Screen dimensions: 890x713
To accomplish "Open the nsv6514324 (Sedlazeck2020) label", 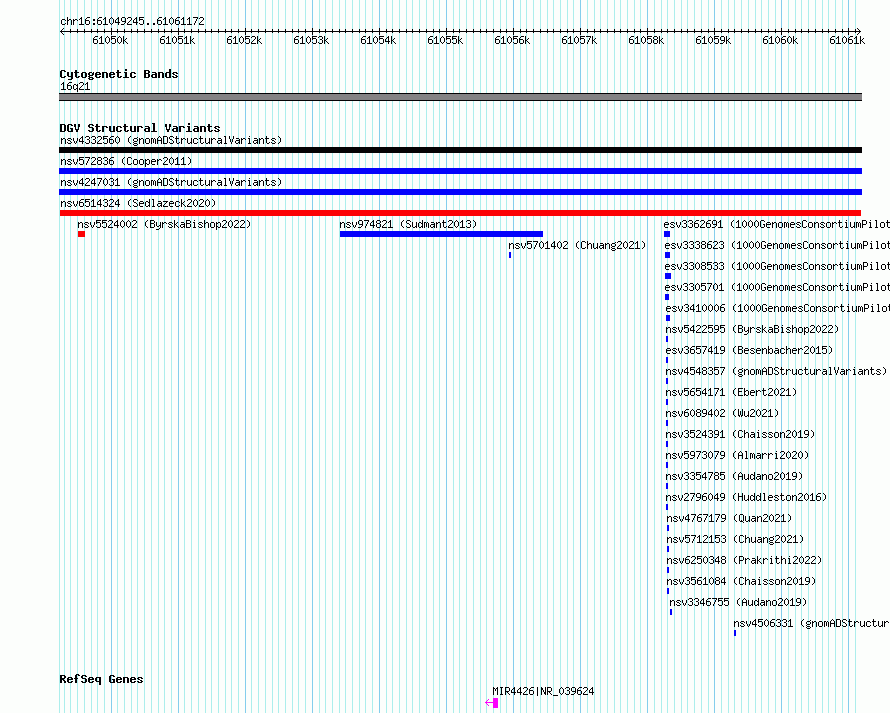I will click(138, 203).
